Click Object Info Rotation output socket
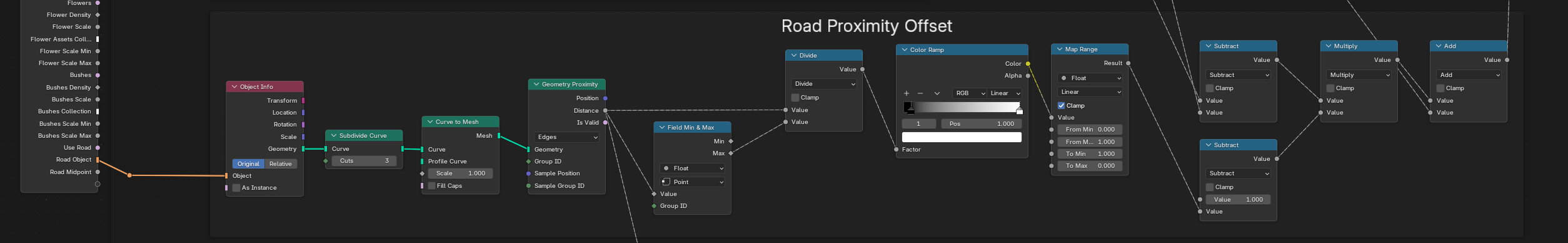1568x243 pixels. point(303,125)
